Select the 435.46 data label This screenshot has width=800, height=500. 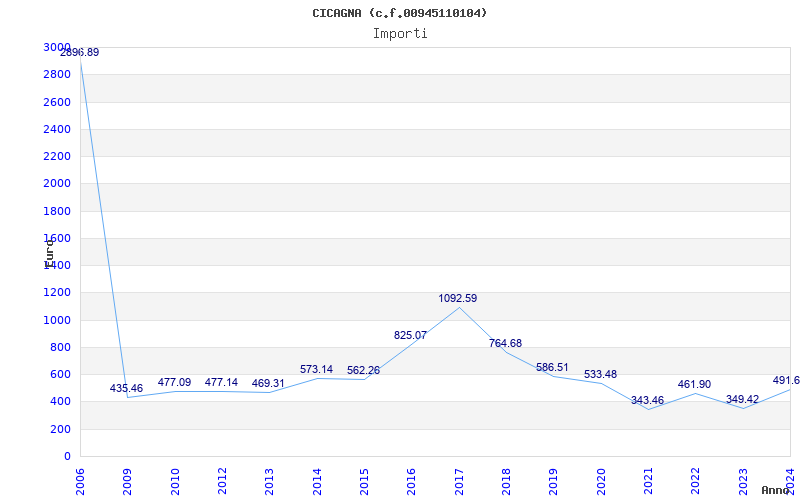tap(127, 389)
